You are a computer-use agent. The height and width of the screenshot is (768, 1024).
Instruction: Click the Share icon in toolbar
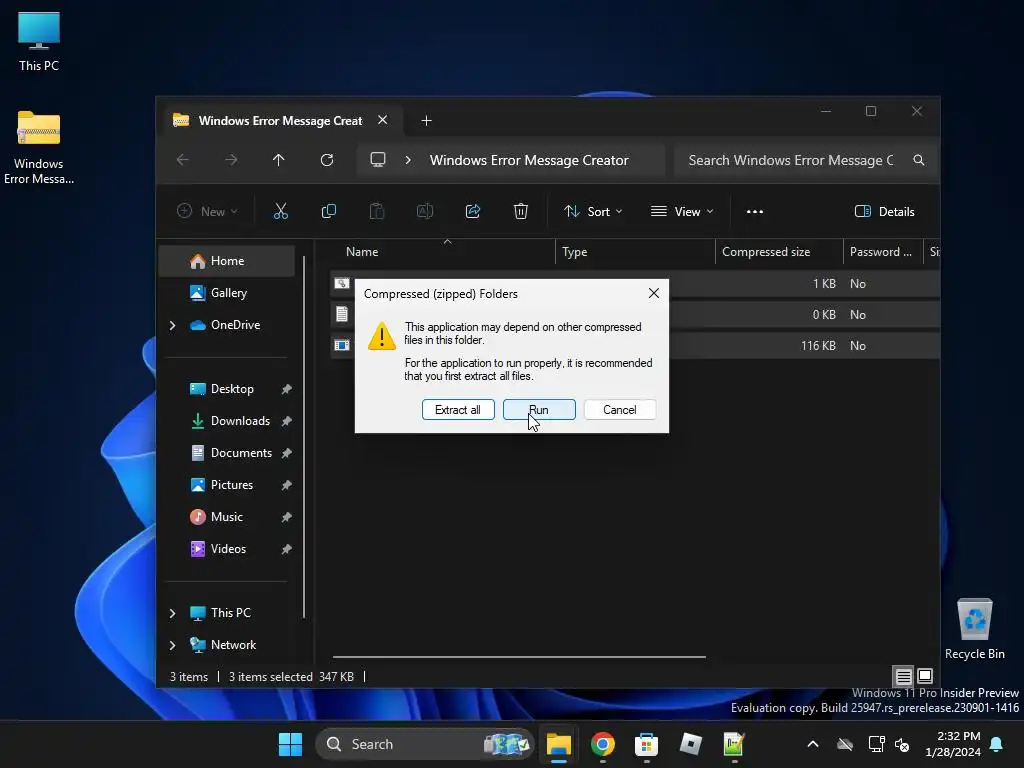click(x=473, y=211)
